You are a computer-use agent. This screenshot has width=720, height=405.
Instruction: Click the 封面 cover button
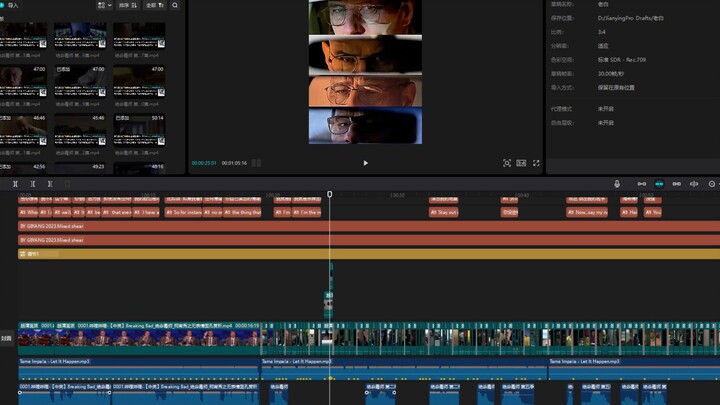tap(6, 338)
